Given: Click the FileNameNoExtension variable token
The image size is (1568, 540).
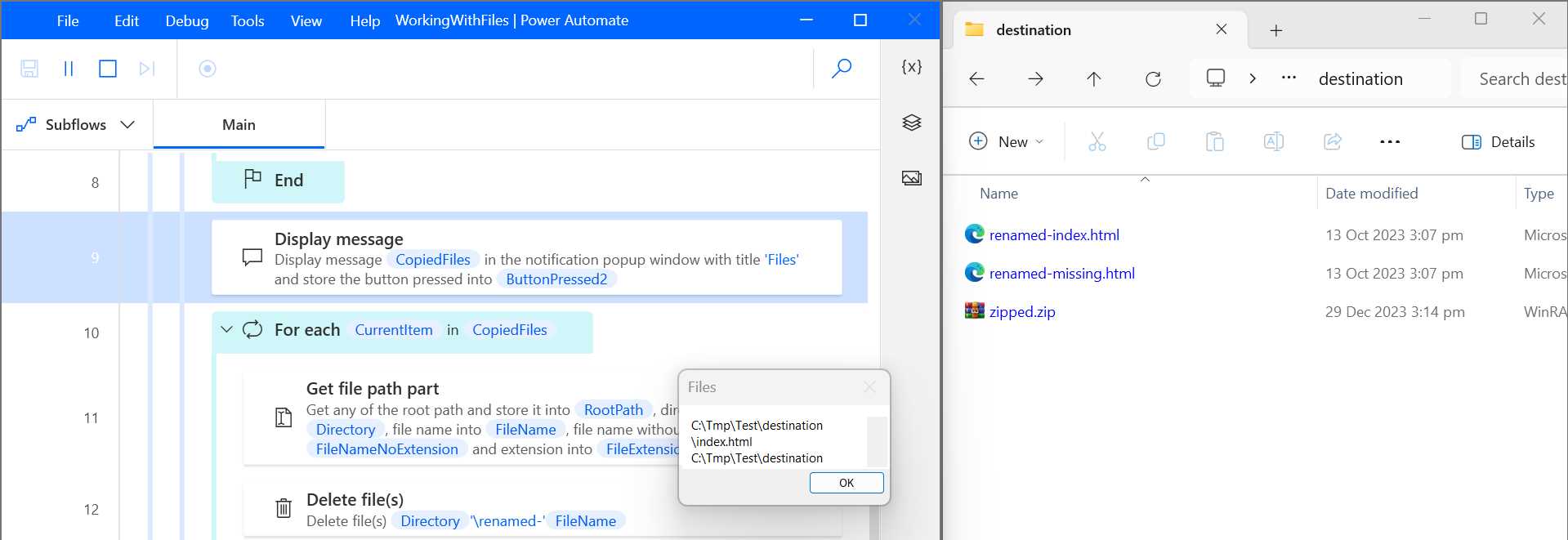Looking at the screenshot, I should [387, 449].
